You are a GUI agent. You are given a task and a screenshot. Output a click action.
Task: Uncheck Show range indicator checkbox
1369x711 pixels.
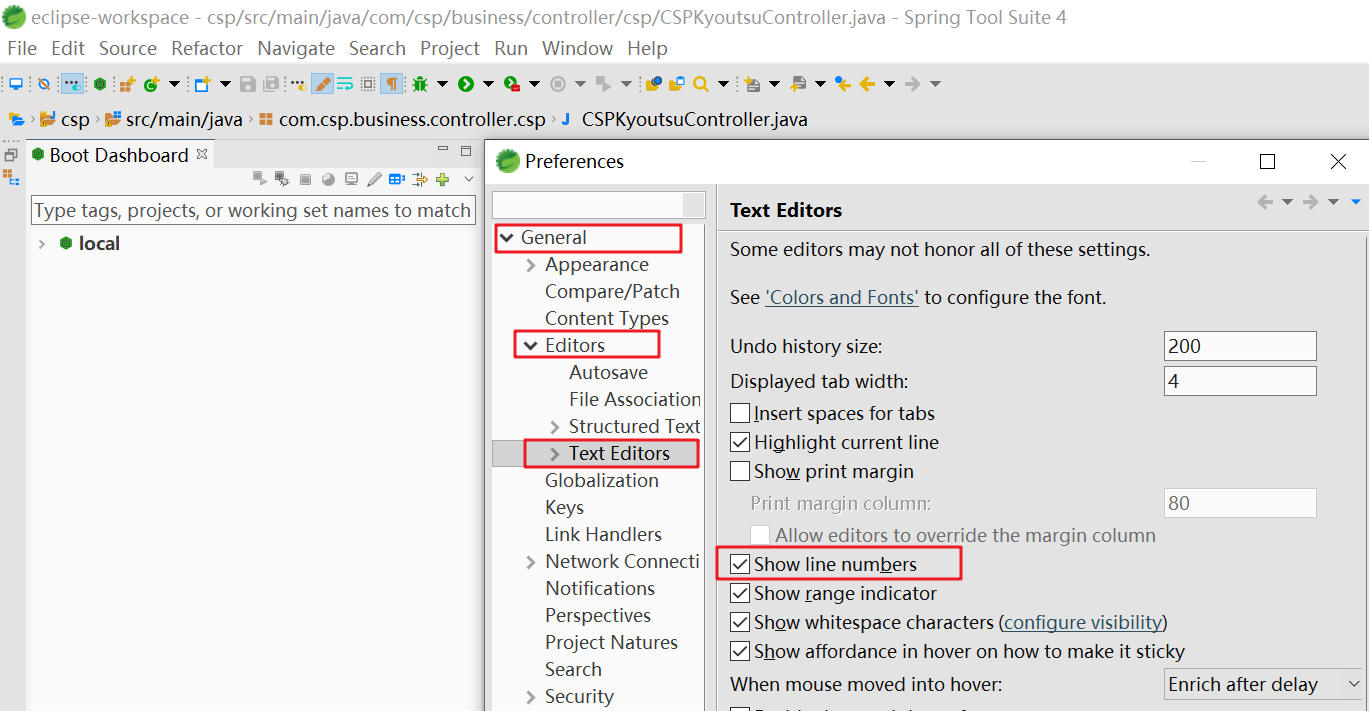pyautogui.click(x=740, y=593)
